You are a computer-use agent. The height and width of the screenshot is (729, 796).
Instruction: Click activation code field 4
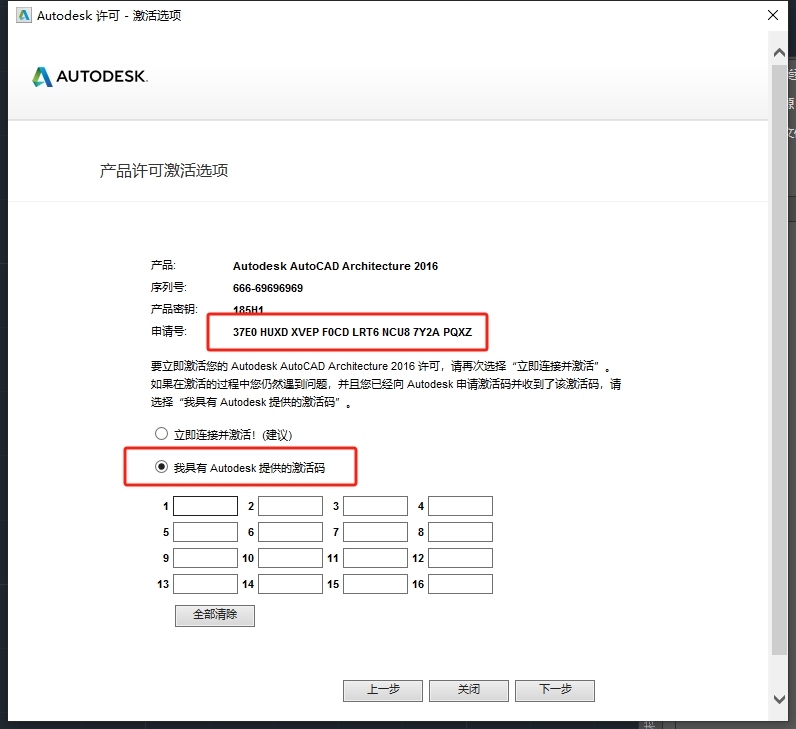pyautogui.click(x=460, y=506)
